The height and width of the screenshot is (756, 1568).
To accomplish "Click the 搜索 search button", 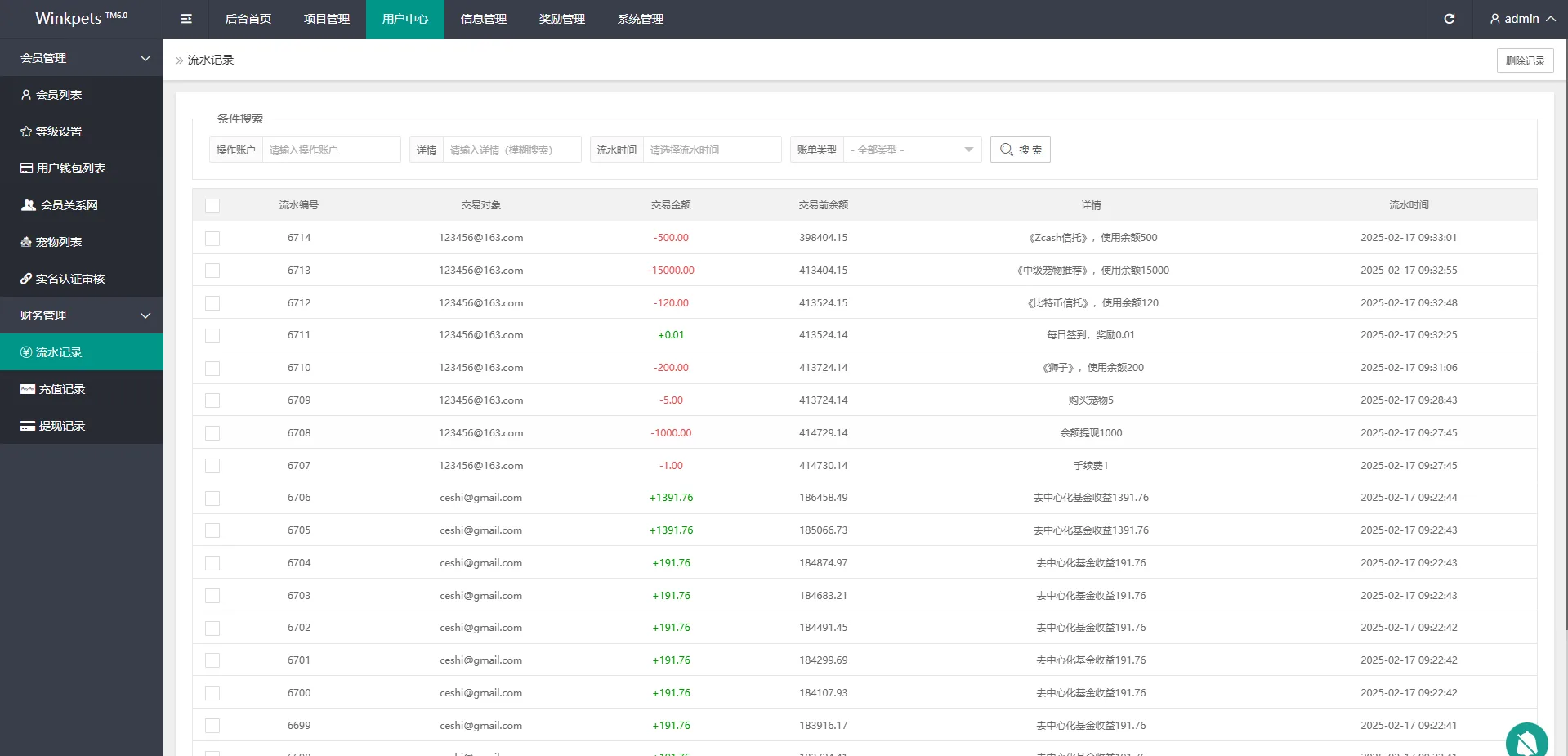I will [1020, 150].
